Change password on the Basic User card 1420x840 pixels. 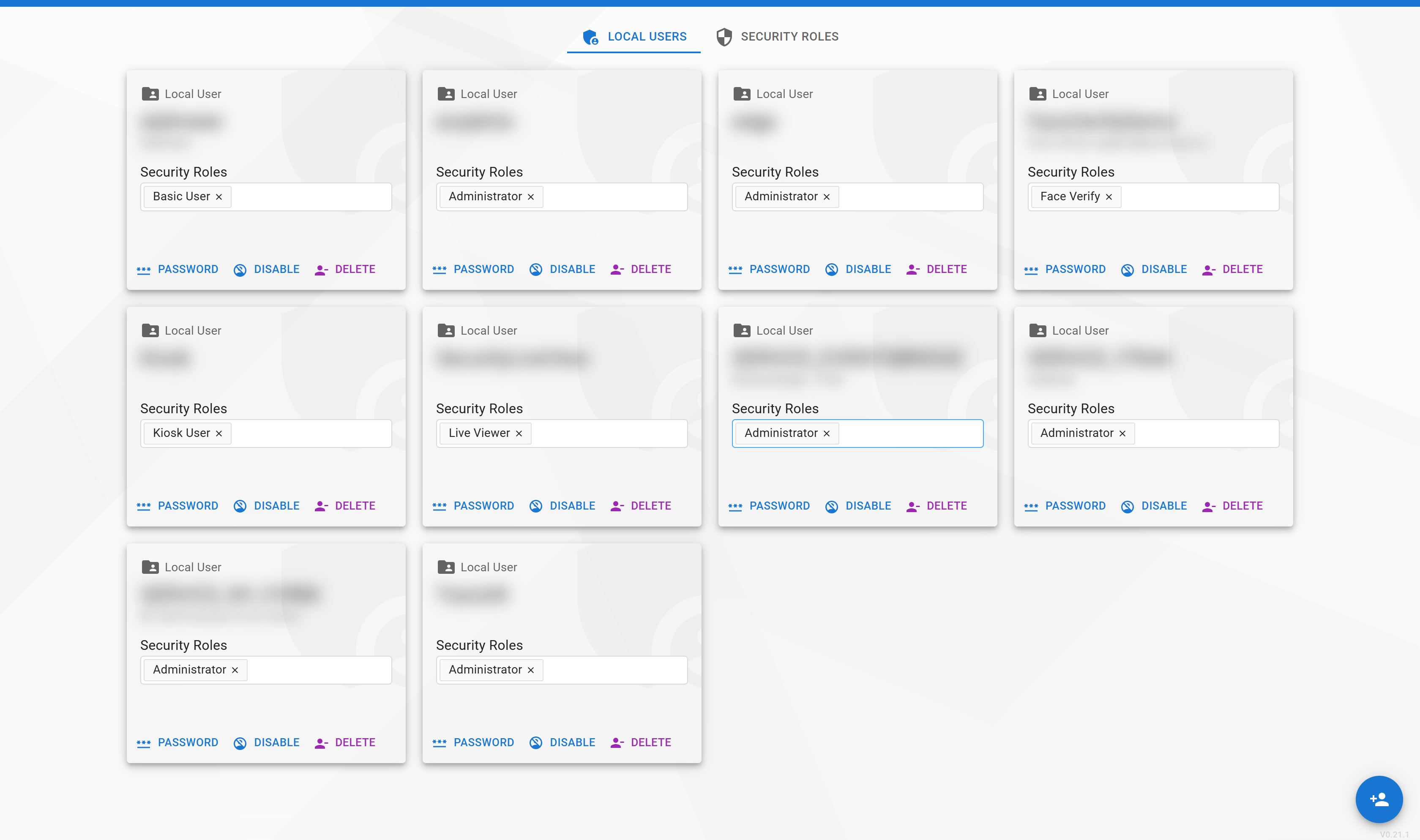[x=178, y=270]
